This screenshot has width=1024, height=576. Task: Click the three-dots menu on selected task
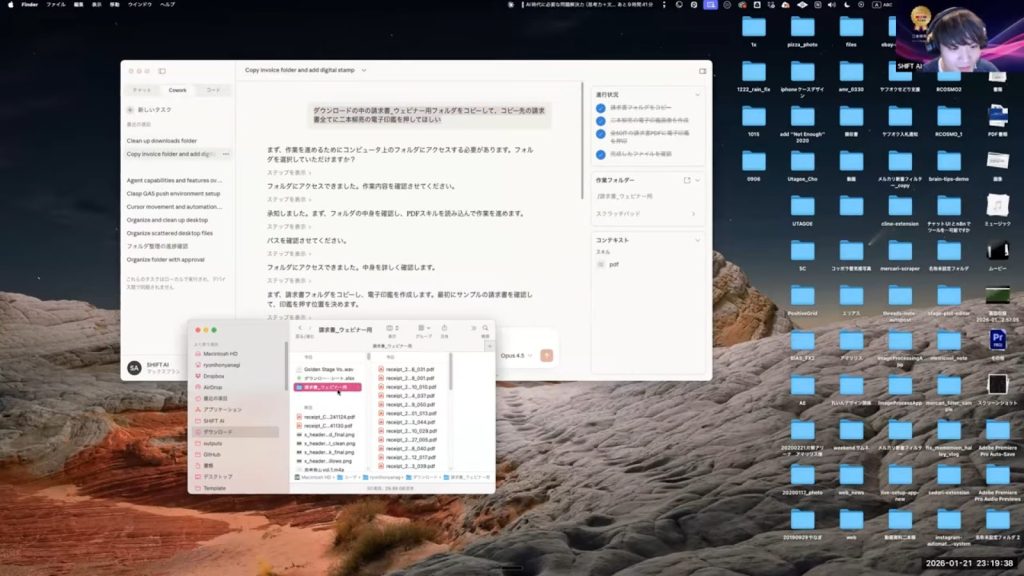tap(226, 154)
